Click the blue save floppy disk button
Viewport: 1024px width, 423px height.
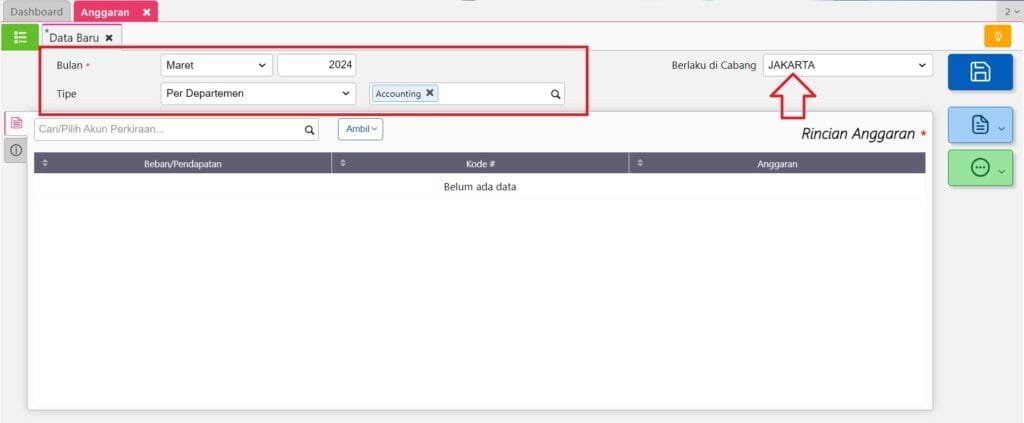(979, 72)
